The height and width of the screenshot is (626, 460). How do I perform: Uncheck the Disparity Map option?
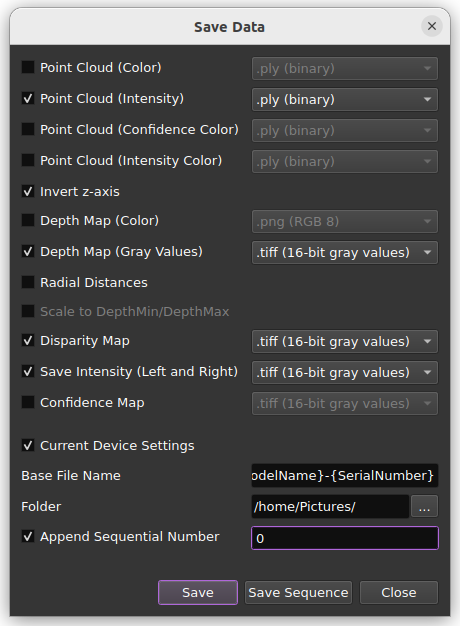tap(28, 341)
